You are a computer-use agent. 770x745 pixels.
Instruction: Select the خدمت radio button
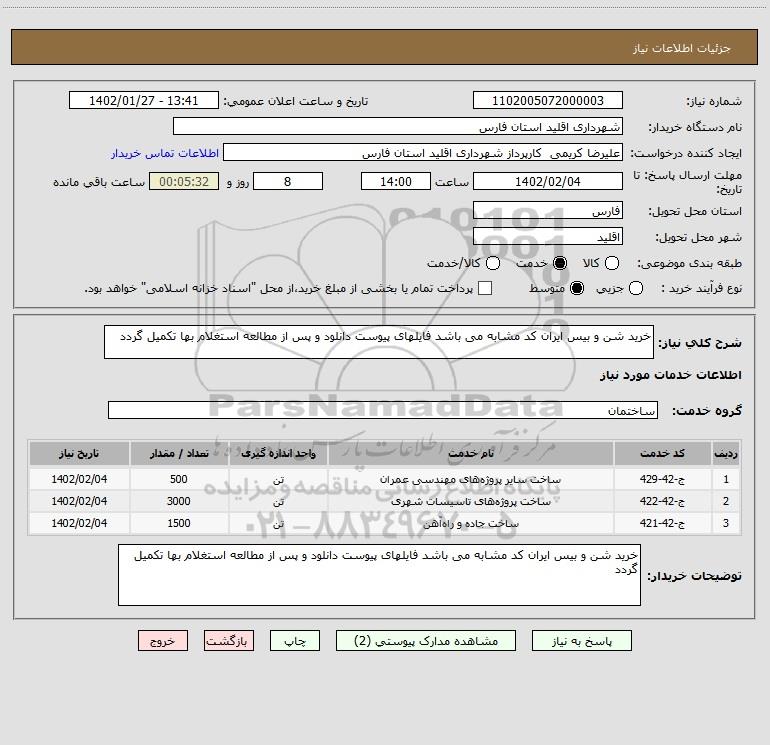tap(560, 263)
